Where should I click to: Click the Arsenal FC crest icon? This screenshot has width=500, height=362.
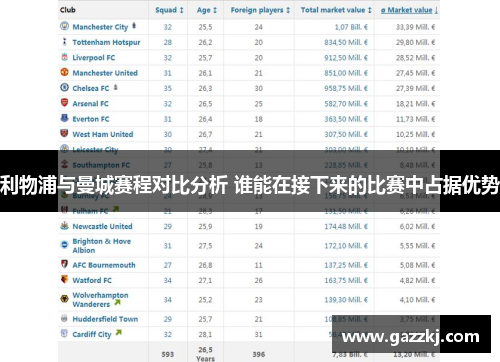pyautogui.click(x=64, y=103)
